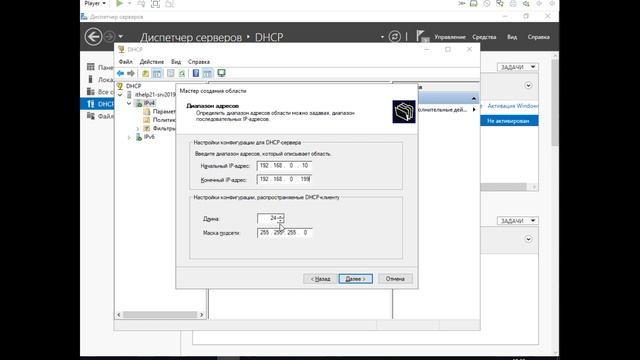640x360 pixels.
Task: Open the Средства menu
Action: click(x=484, y=37)
